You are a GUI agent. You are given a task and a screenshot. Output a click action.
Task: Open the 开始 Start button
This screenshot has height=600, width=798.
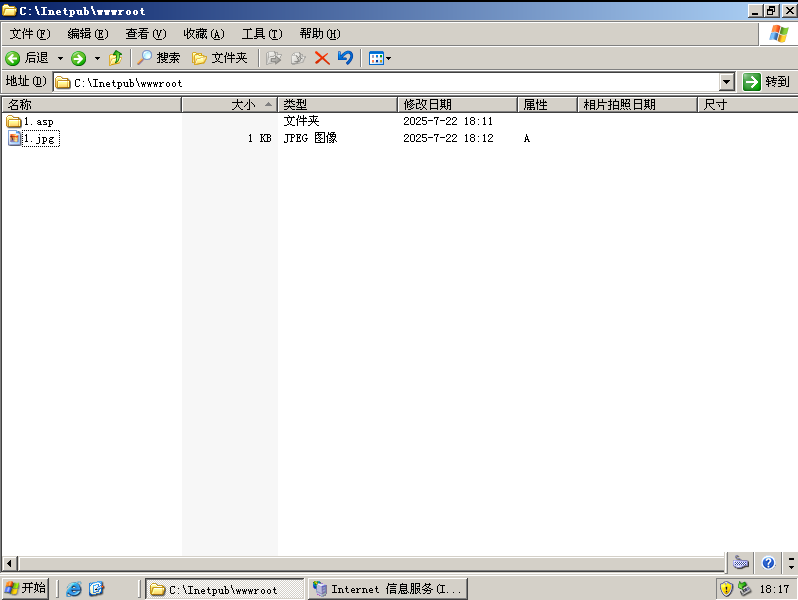[x=25, y=588]
